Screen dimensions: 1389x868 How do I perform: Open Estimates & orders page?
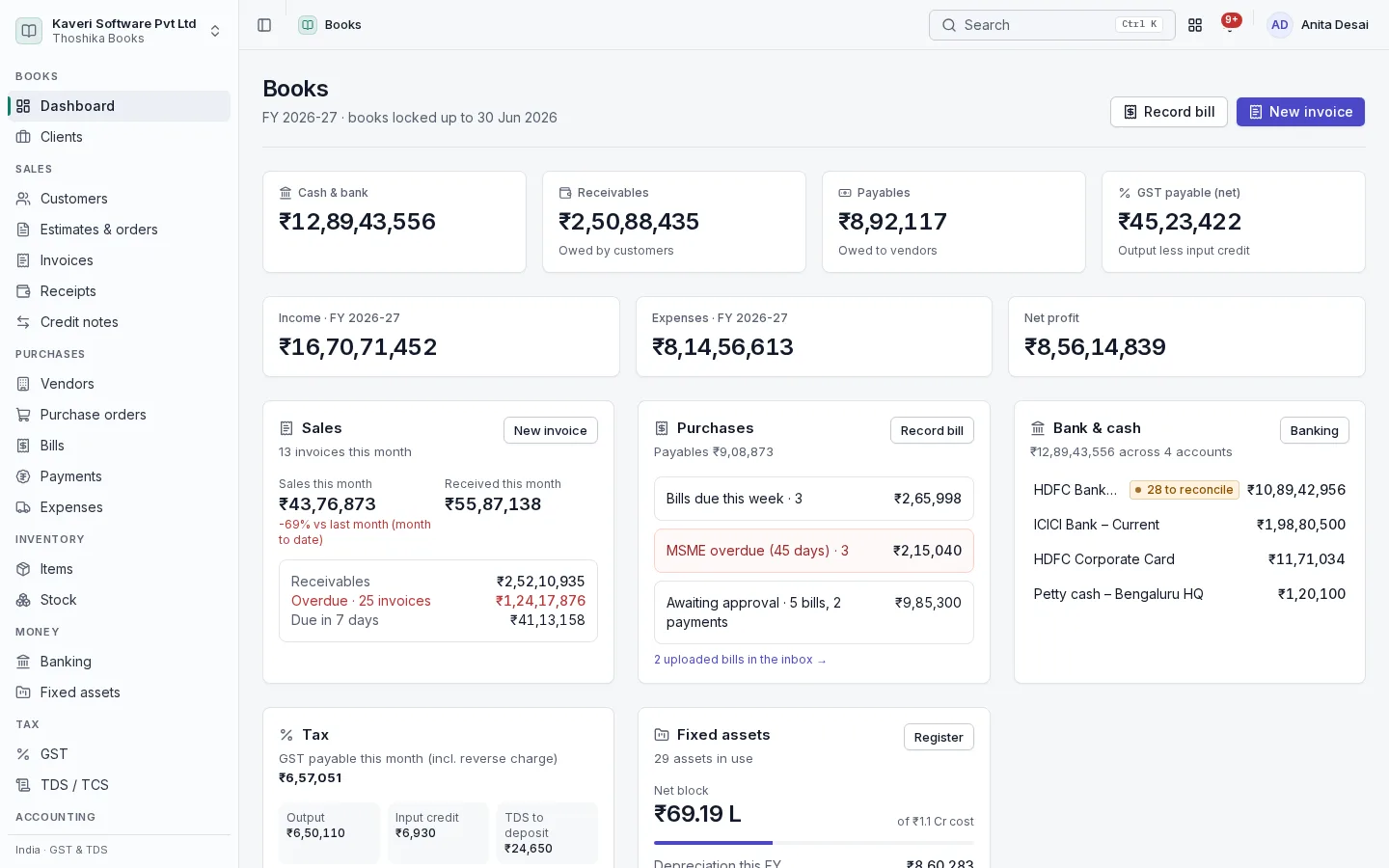coord(120,230)
